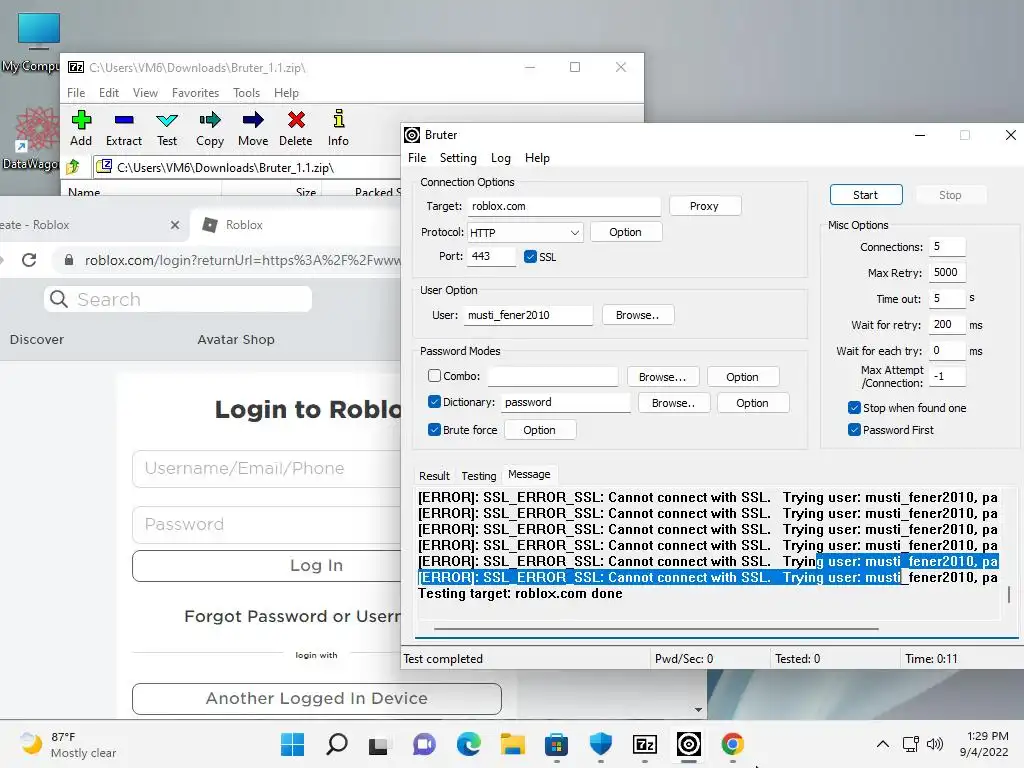Uncheck the Brute force checkbox

[x=434, y=430]
